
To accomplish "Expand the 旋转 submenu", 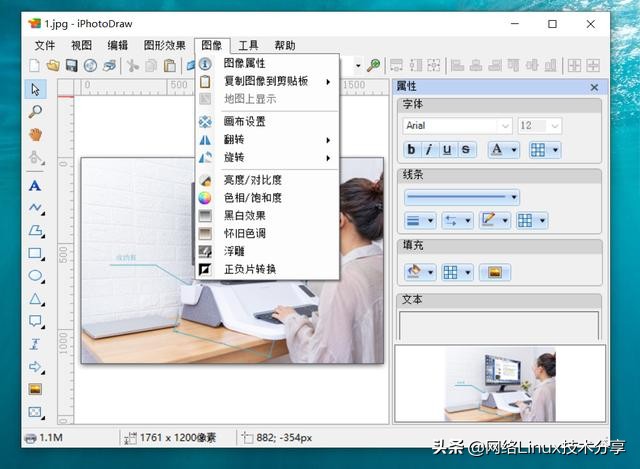I will pyautogui.click(x=267, y=158).
